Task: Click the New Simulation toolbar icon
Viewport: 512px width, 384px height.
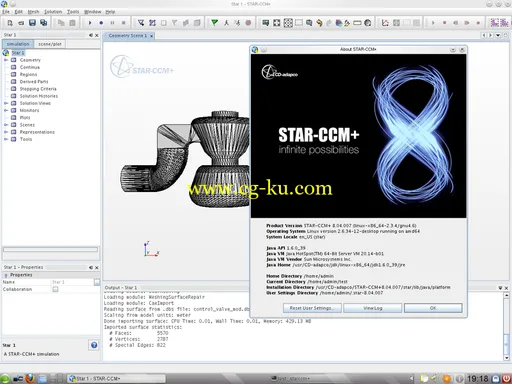Action: click(x=10, y=23)
